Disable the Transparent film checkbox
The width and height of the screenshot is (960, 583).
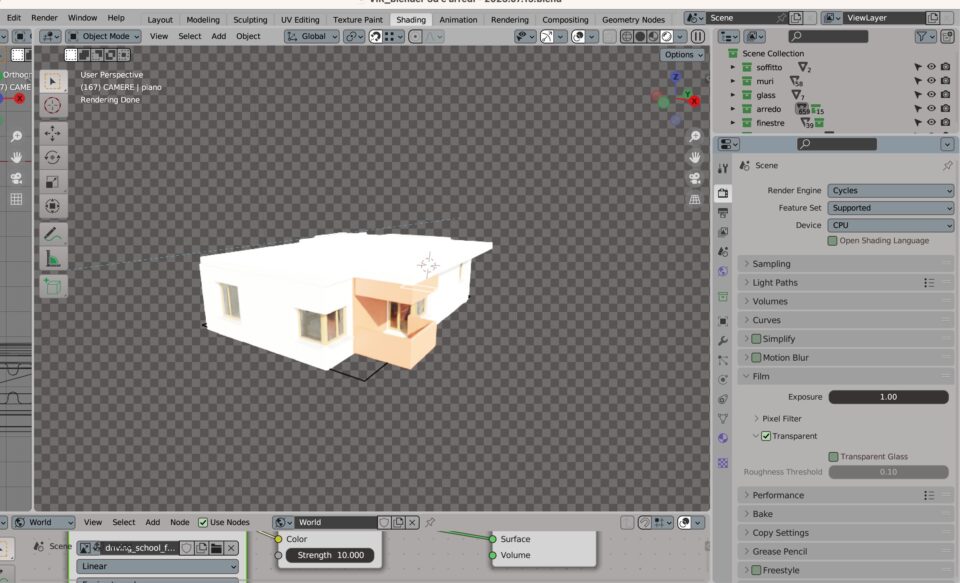(x=766, y=436)
